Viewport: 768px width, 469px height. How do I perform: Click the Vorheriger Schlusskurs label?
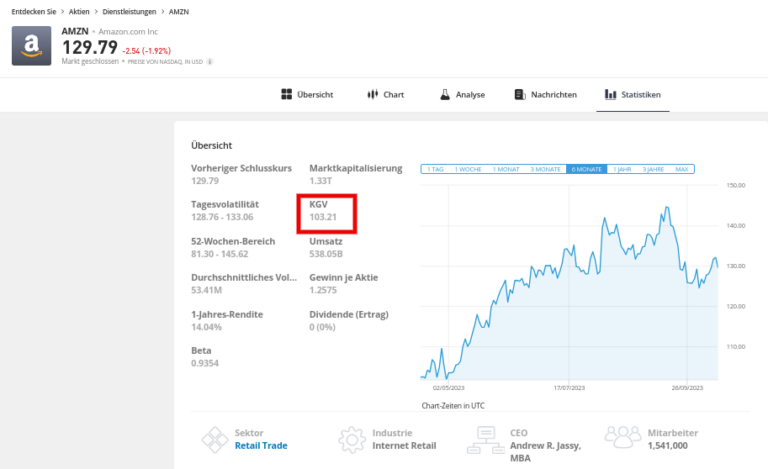point(241,168)
